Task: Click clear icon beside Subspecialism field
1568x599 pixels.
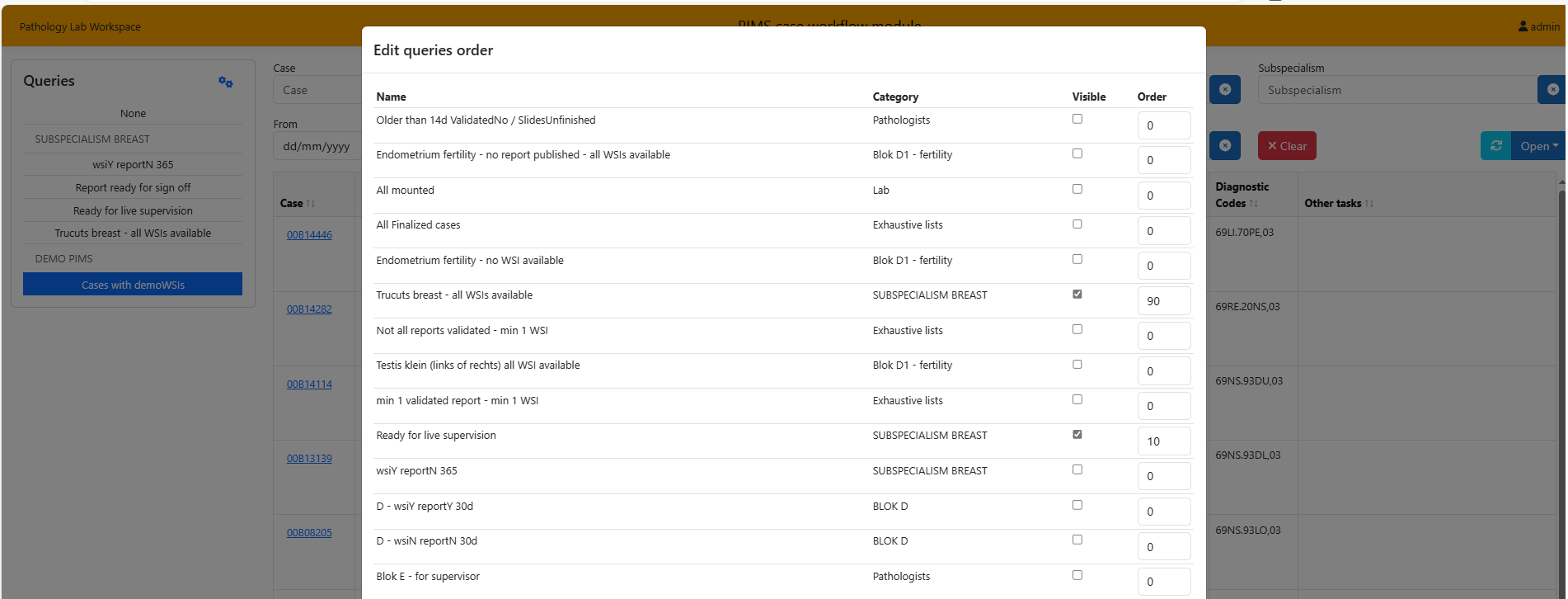Action: click(x=1552, y=90)
